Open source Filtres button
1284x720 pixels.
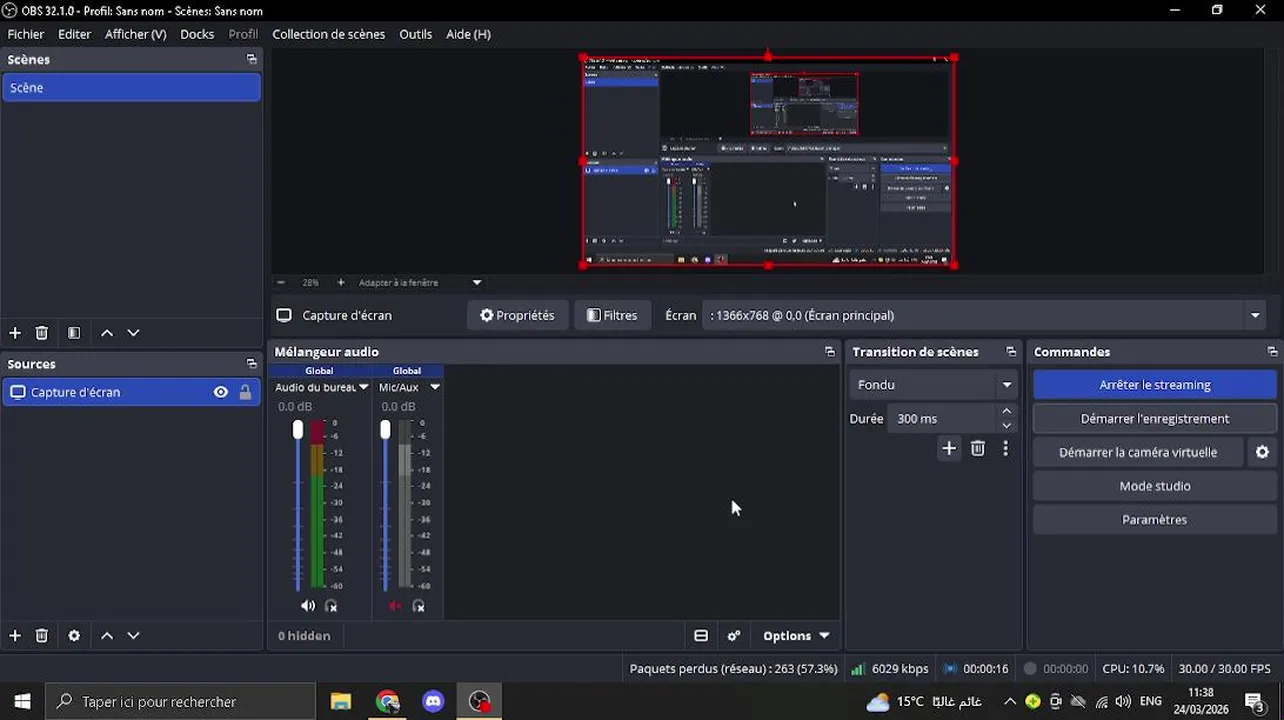tap(612, 315)
